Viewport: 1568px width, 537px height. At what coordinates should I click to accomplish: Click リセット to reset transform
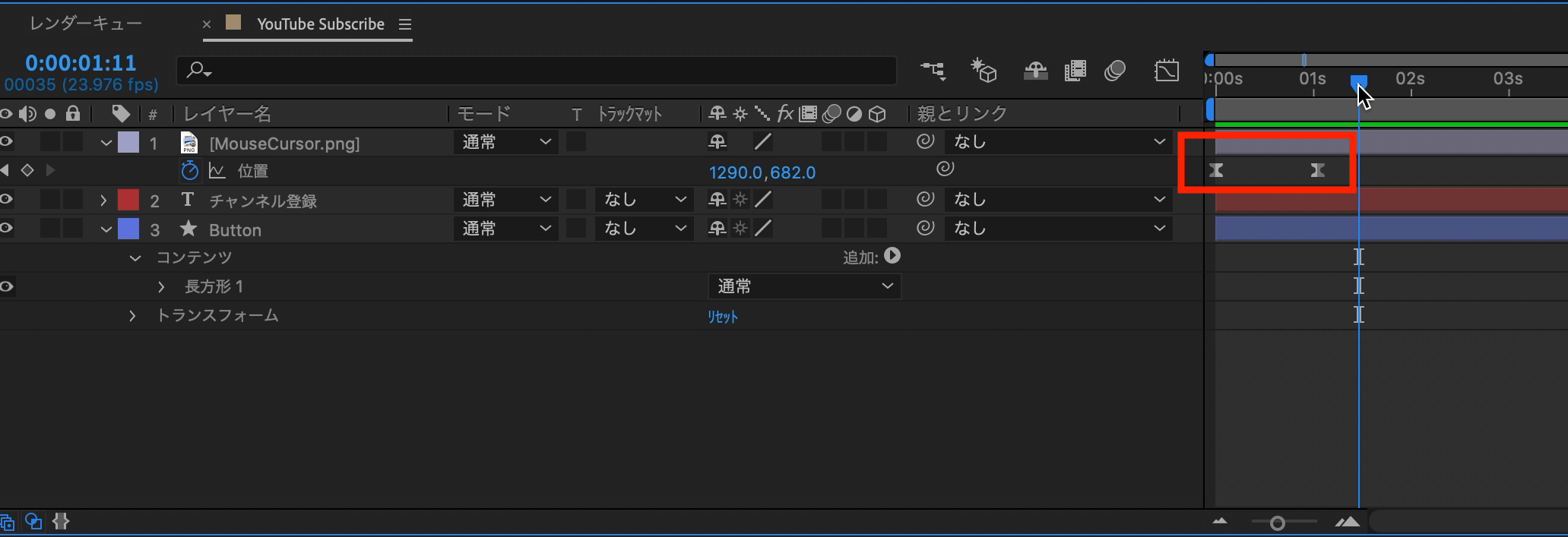coord(723,317)
